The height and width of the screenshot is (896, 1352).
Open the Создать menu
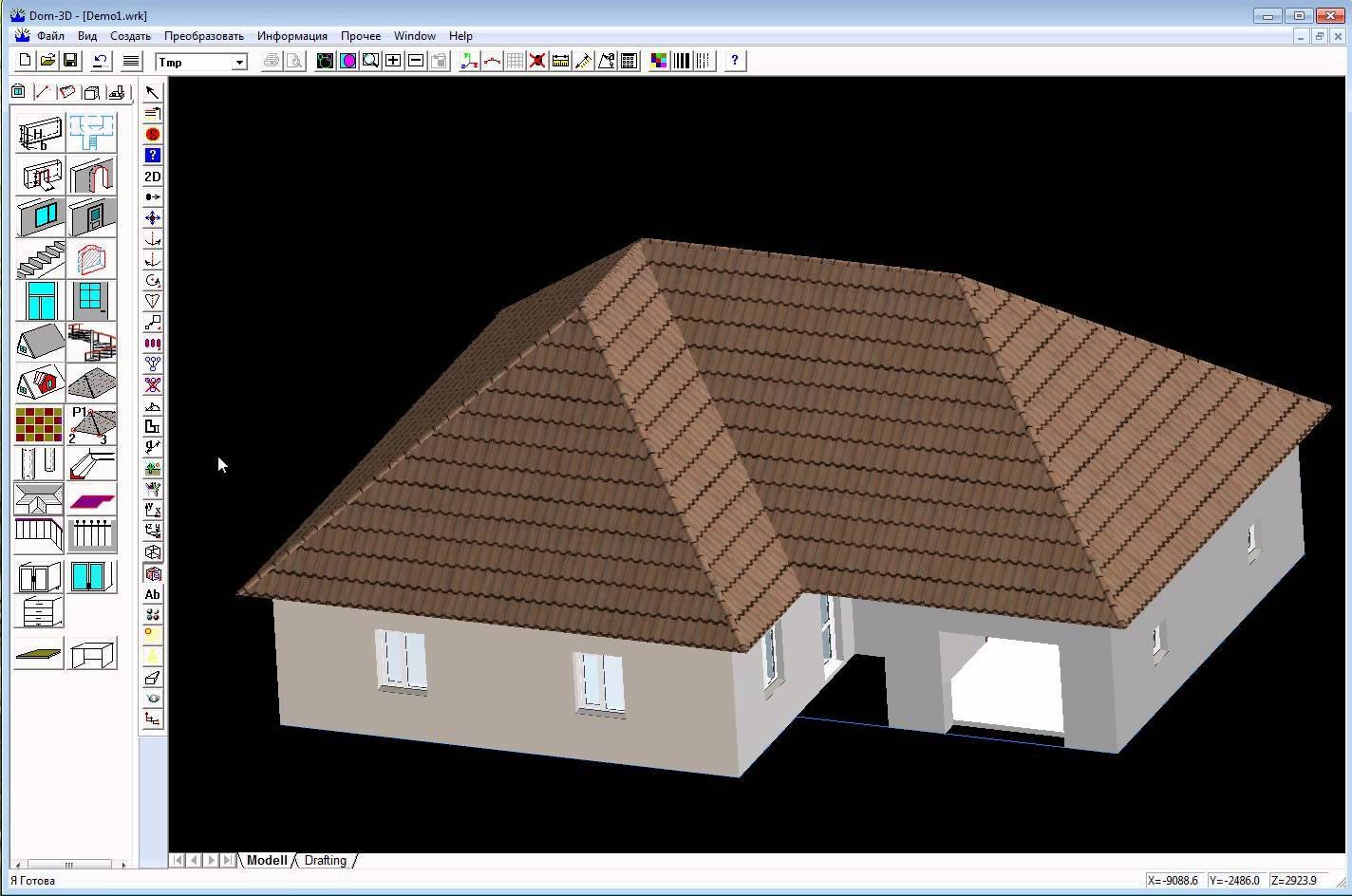[x=130, y=36]
